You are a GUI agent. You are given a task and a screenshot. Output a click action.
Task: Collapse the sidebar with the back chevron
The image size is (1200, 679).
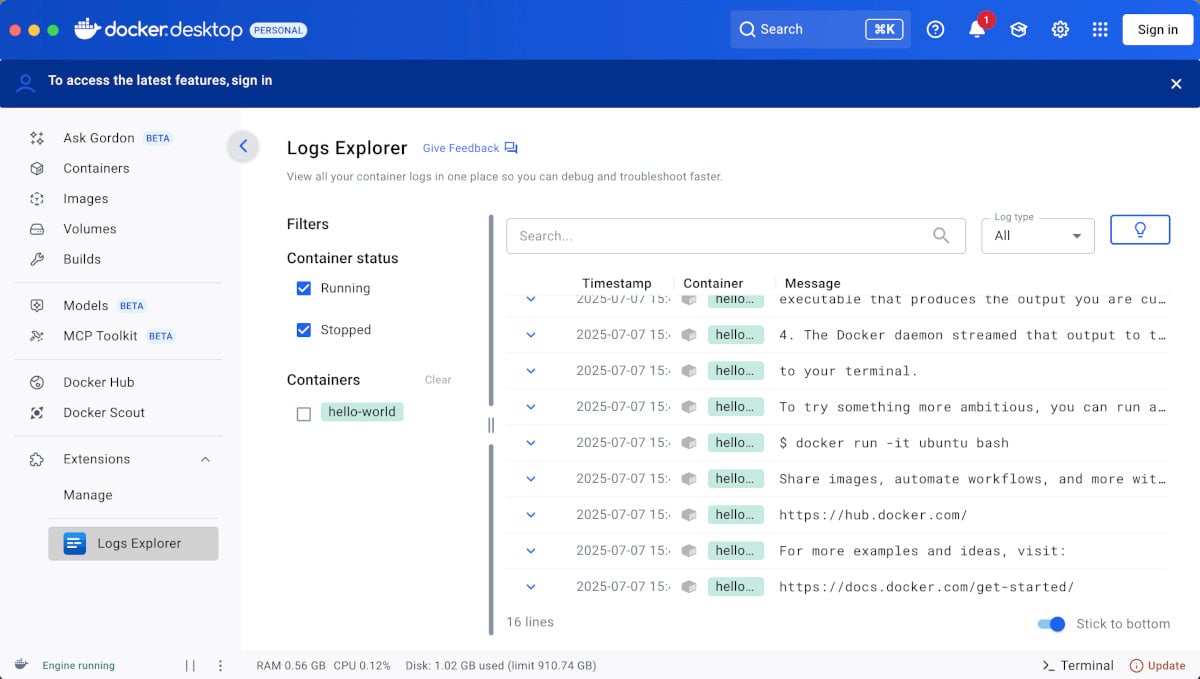pyautogui.click(x=243, y=146)
